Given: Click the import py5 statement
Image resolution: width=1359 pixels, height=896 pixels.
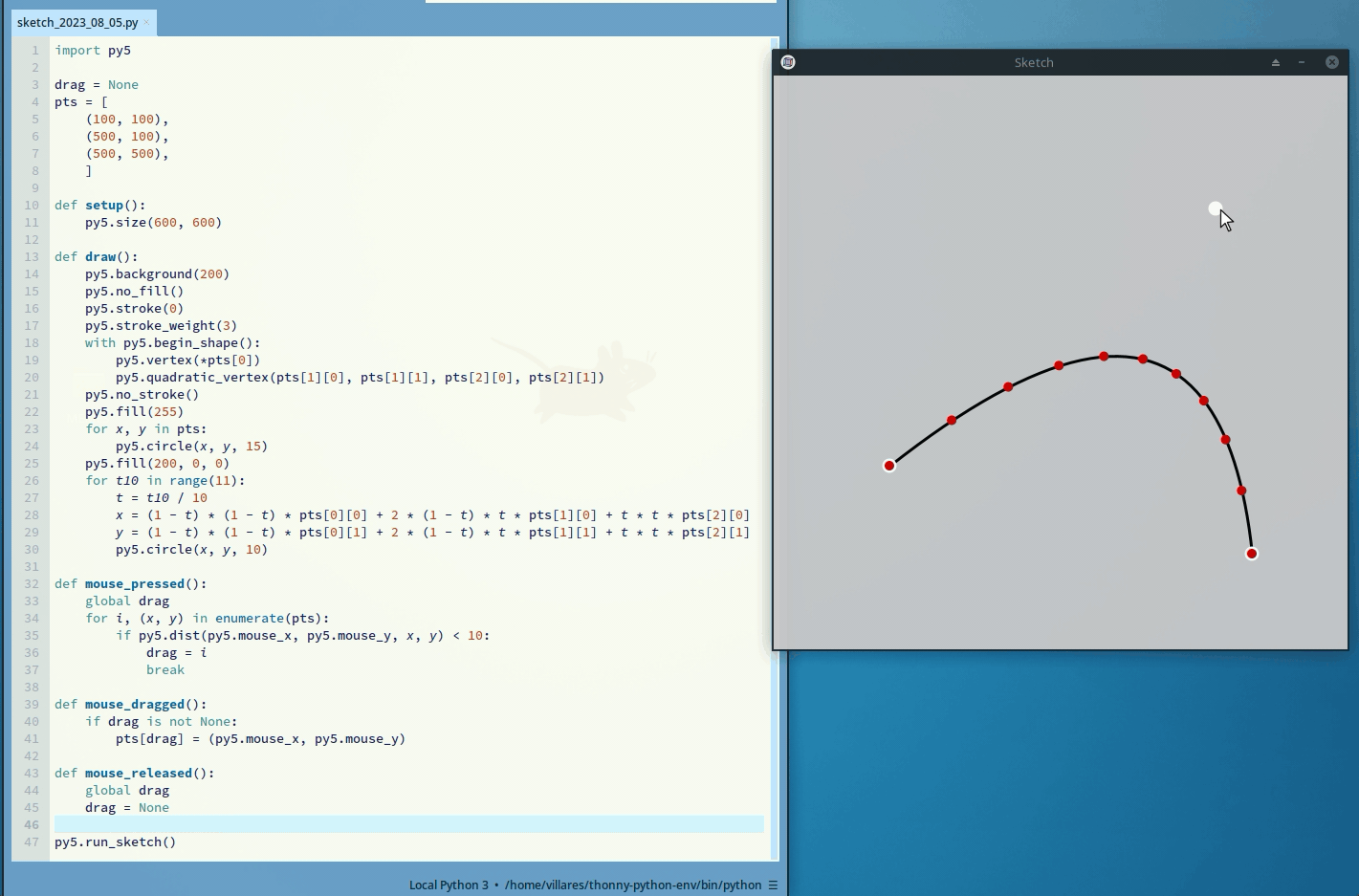Looking at the screenshot, I should (93, 50).
